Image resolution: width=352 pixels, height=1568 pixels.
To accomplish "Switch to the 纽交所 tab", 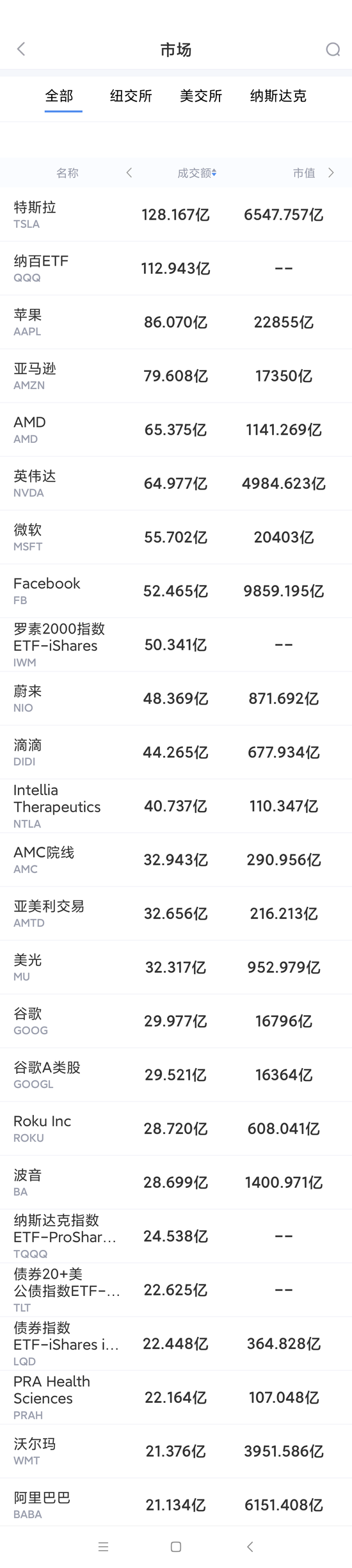I will 131,96.
